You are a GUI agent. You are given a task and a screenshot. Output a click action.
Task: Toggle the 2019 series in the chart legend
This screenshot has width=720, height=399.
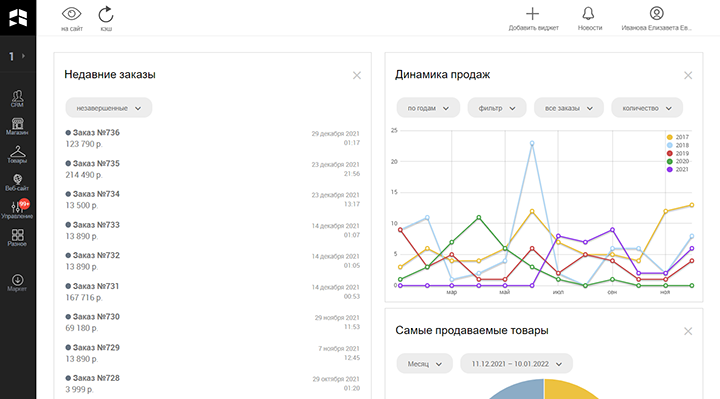[678, 153]
